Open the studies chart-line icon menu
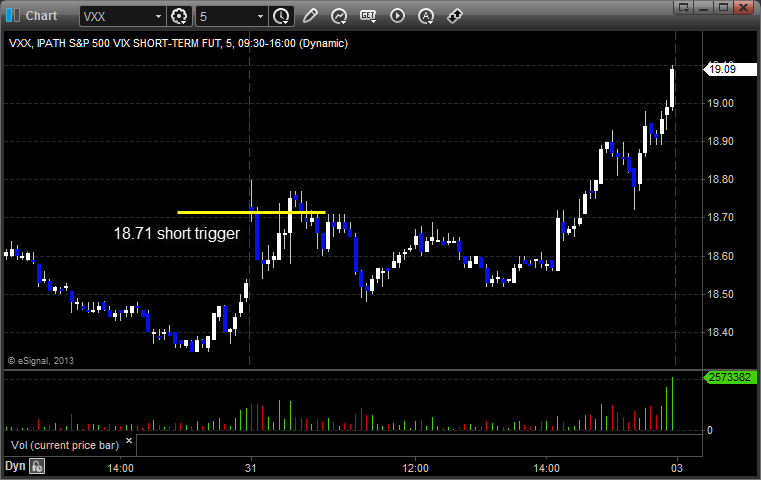Screen dimensions: 761x480 339,16
